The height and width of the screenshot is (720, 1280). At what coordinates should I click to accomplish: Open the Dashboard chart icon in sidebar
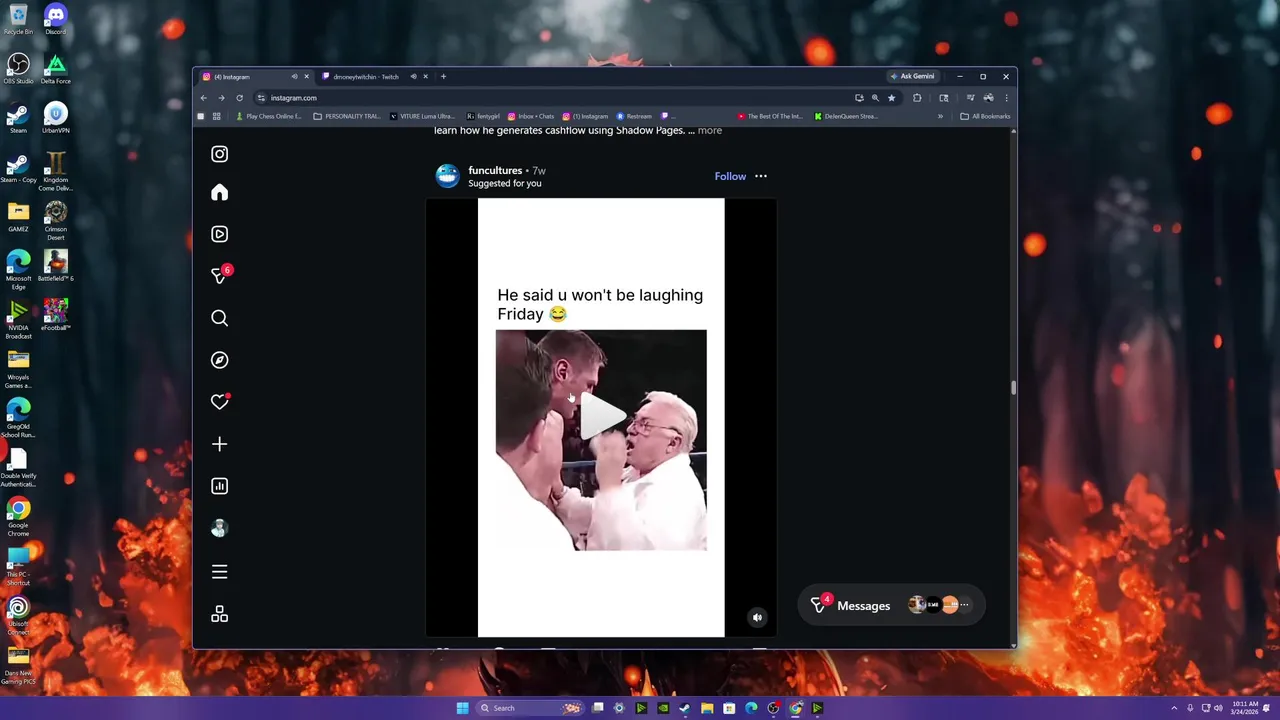pyautogui.click(x=219, y=486)
